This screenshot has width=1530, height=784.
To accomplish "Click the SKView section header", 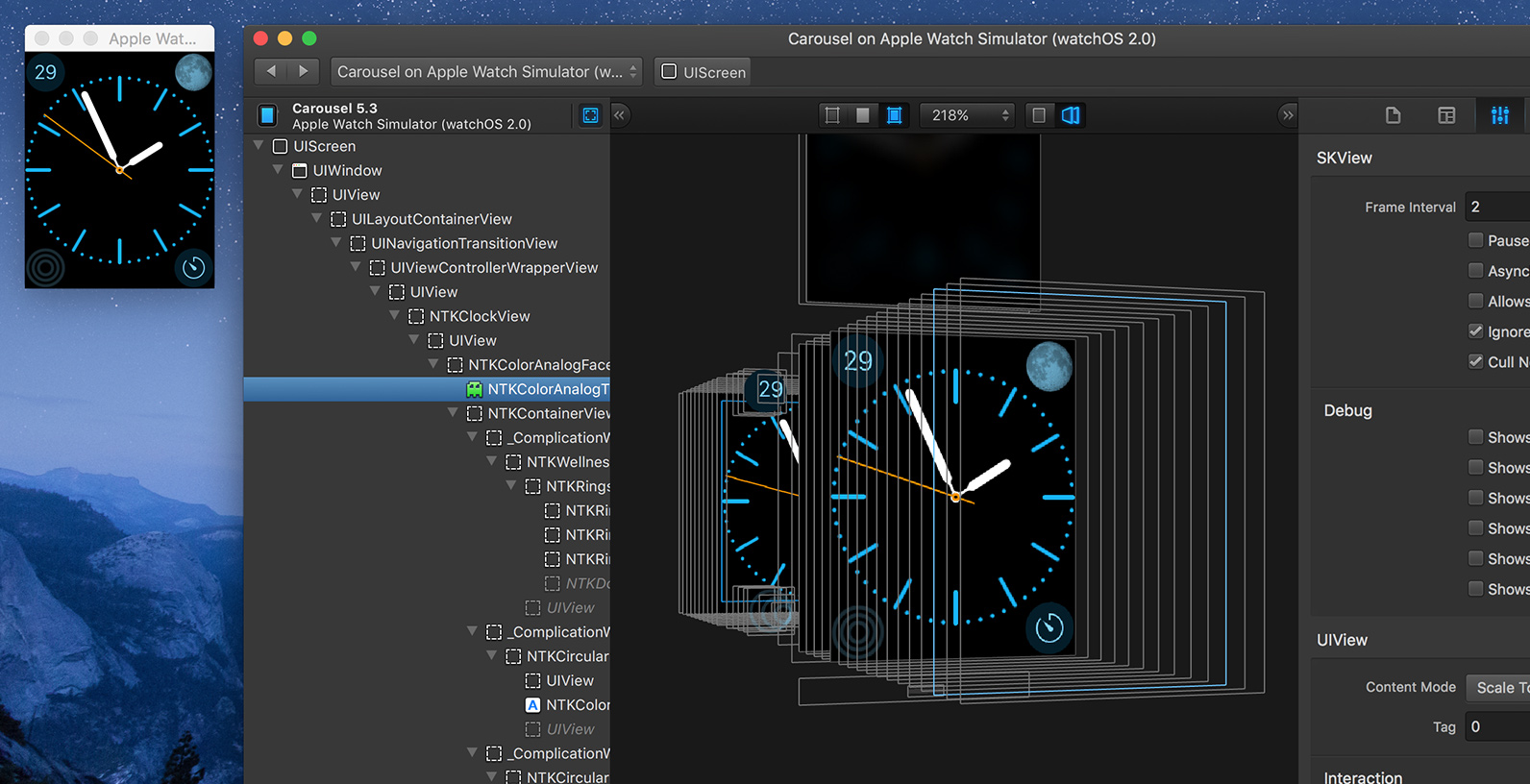I will 1344,158.
